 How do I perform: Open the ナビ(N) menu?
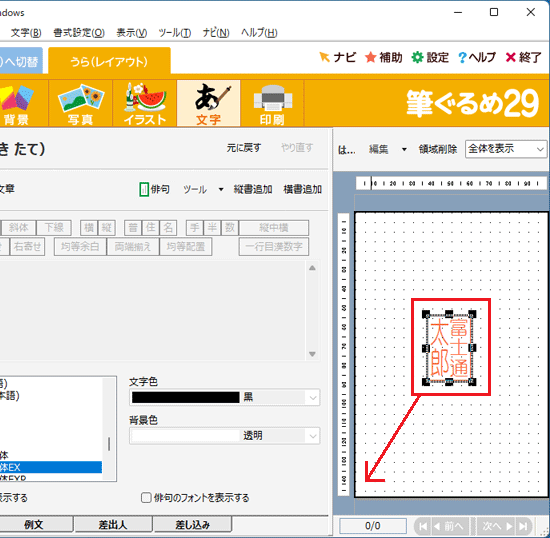pyautogui.click(x=216, y=33)
